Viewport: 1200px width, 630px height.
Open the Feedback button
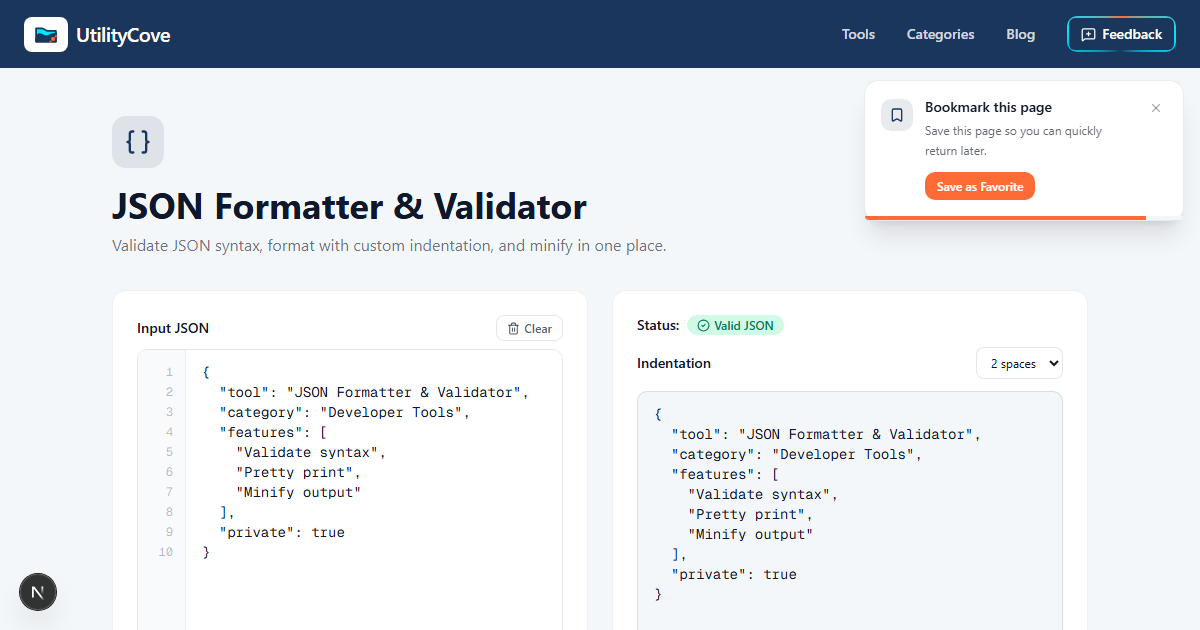coord(1121,34)
